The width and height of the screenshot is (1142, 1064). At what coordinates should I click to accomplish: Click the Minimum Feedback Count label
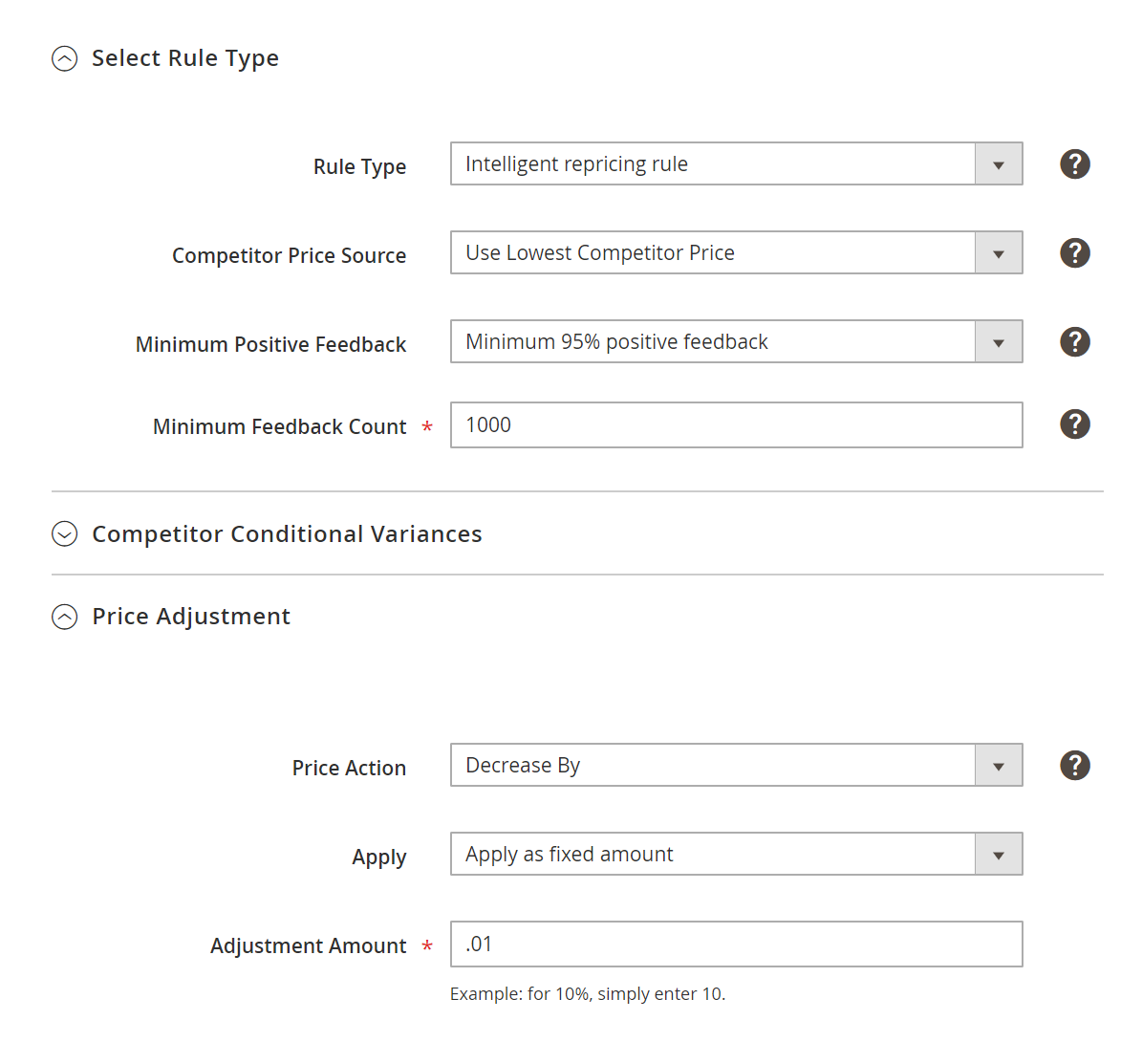coord(280,427)
